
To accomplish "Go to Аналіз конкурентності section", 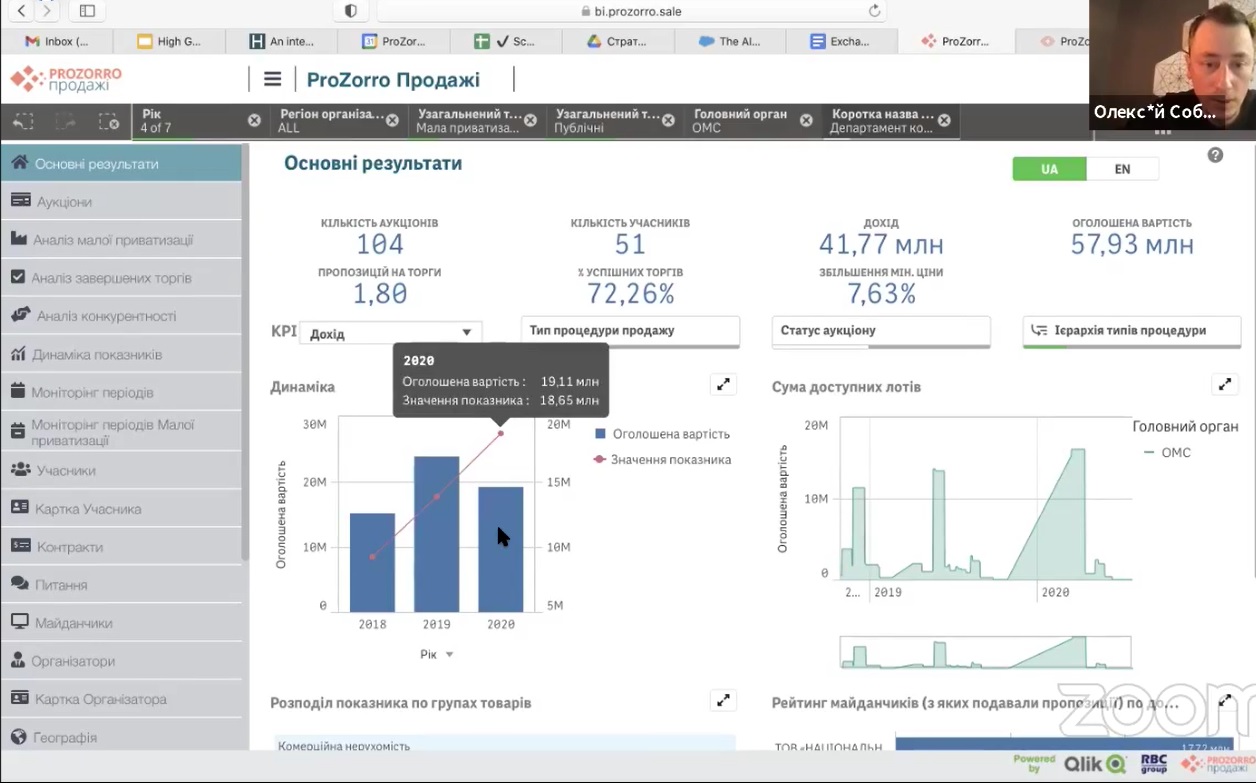I will (x=106, y=316).
